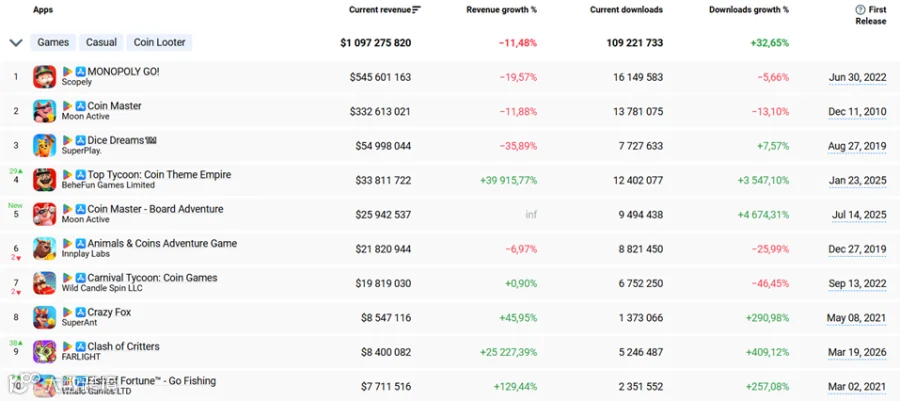Open Top Tycoon: Coin Theme Empire title

pyautogui.click(x=159, y=175)
